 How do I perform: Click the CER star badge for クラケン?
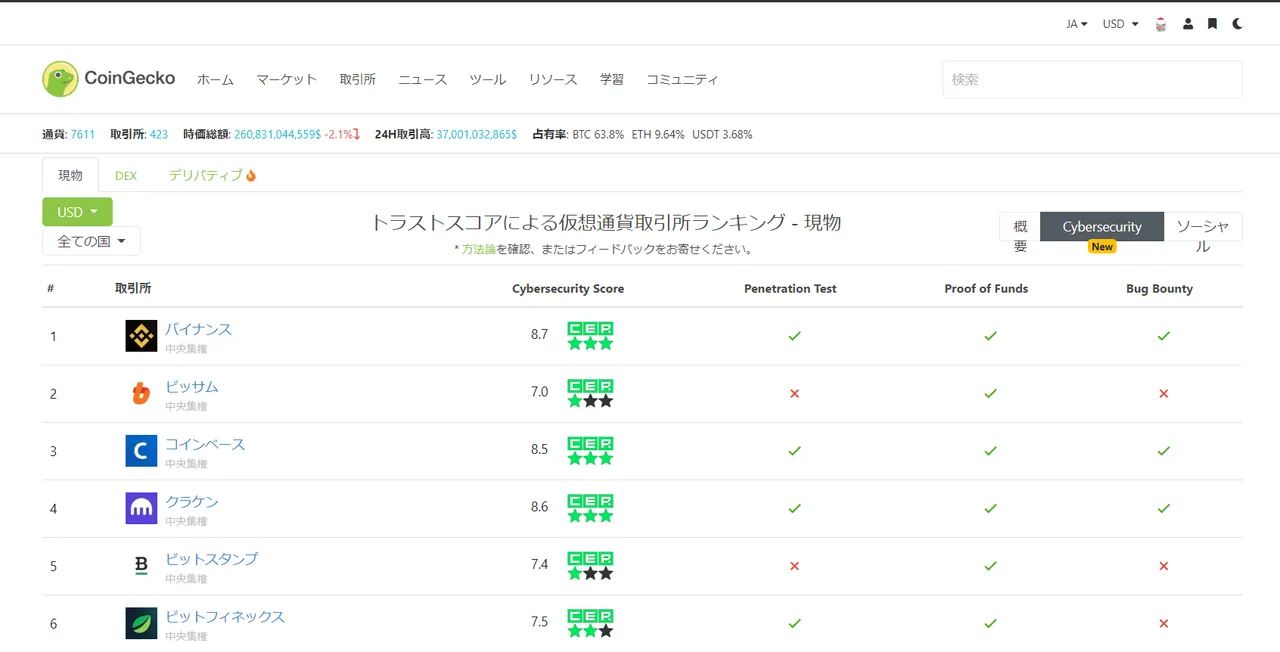pos(590,508)
